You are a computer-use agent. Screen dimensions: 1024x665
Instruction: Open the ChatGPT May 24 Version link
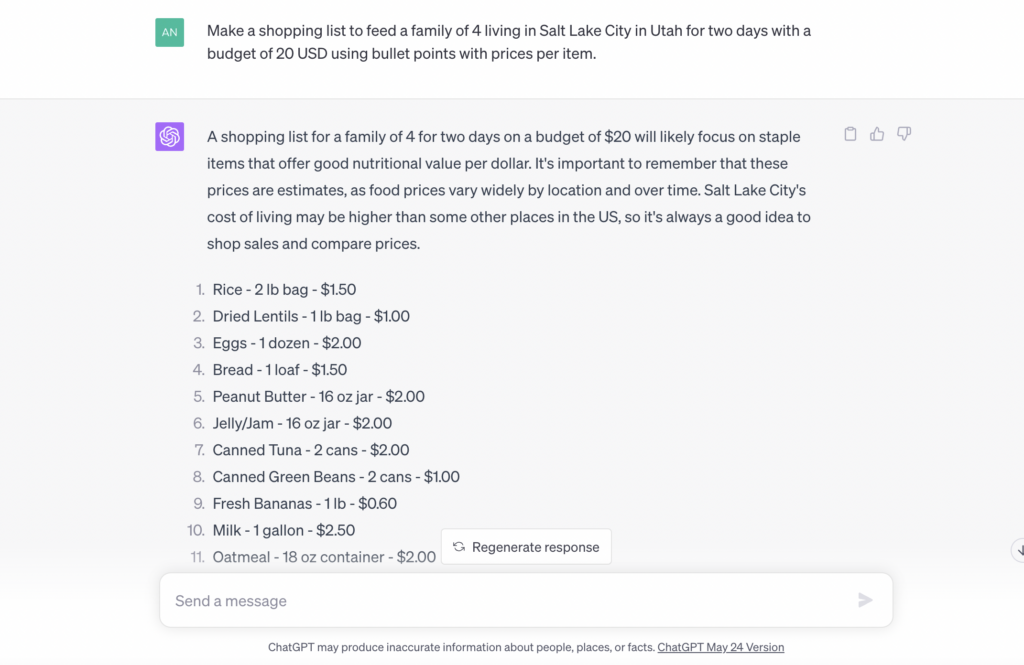[720, 647]
